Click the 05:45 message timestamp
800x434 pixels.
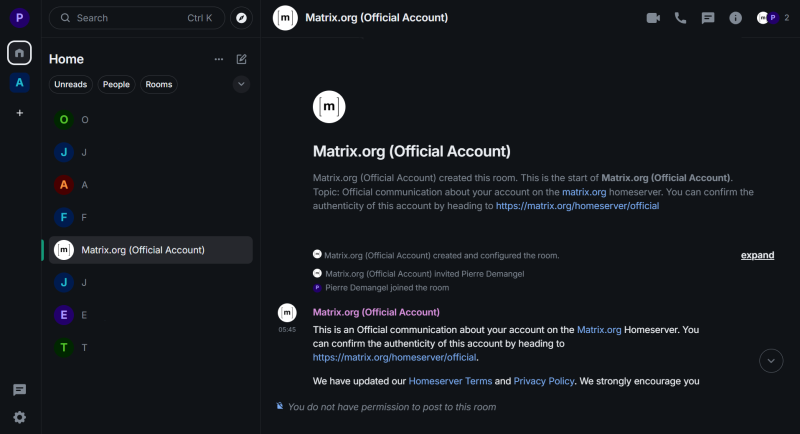[287, 329]
